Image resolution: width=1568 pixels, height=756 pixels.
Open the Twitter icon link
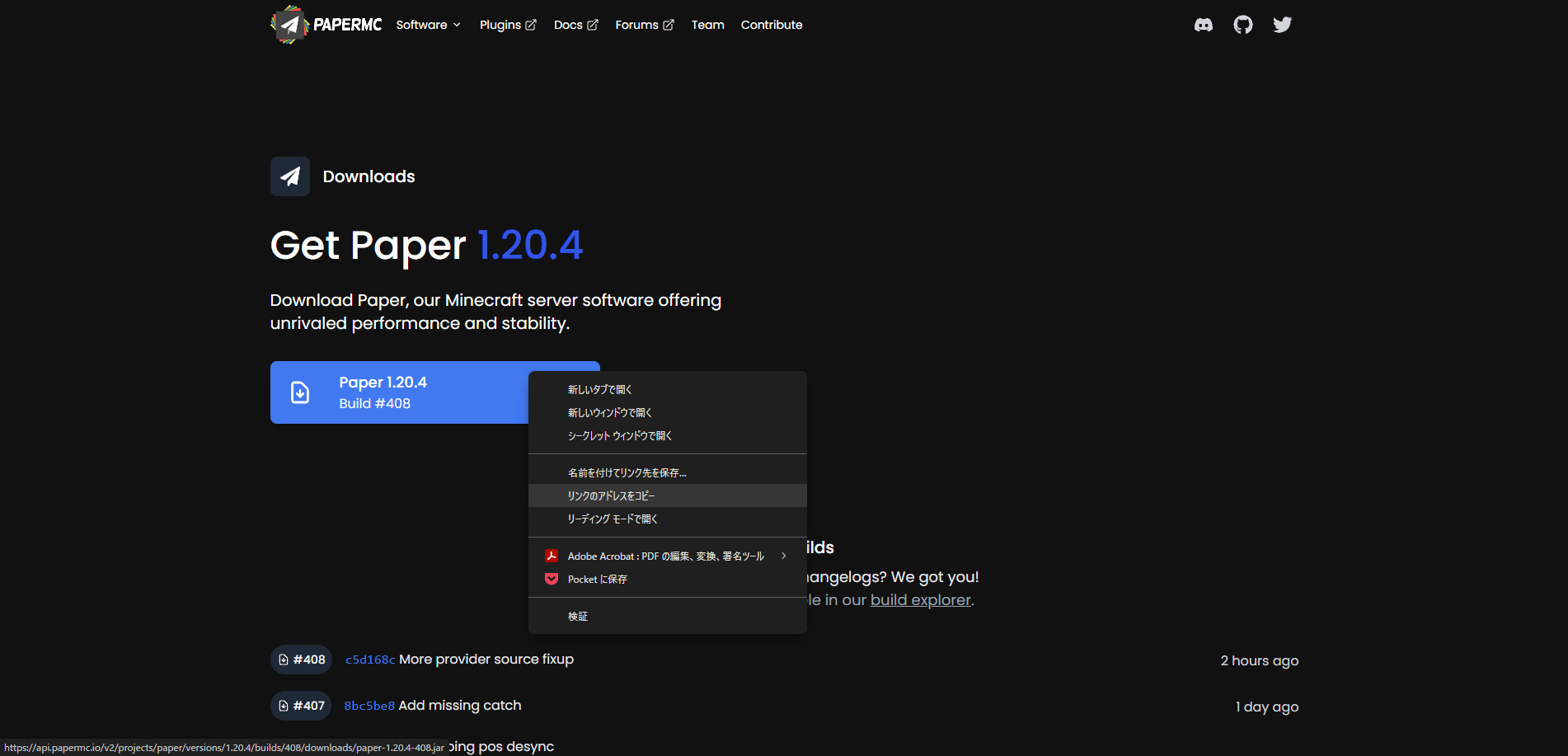tap(1282, 25)
